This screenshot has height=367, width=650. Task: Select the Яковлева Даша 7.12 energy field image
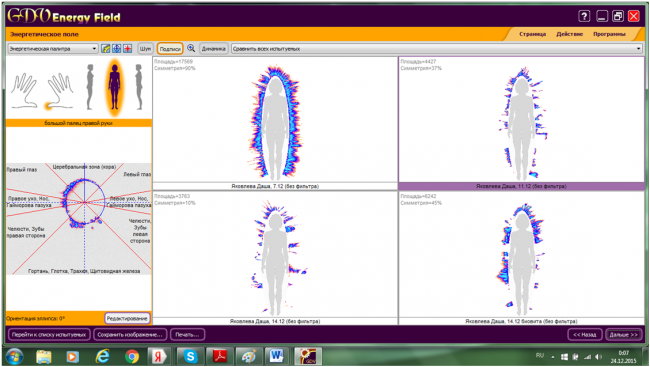(275, 119)
